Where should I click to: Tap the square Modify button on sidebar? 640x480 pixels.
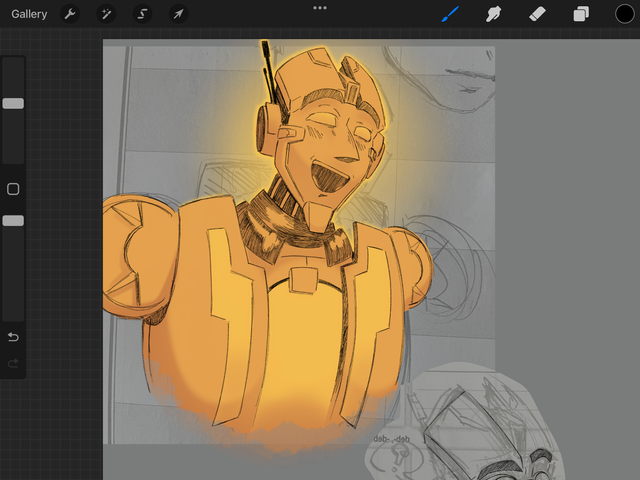[x=13, y=189]
